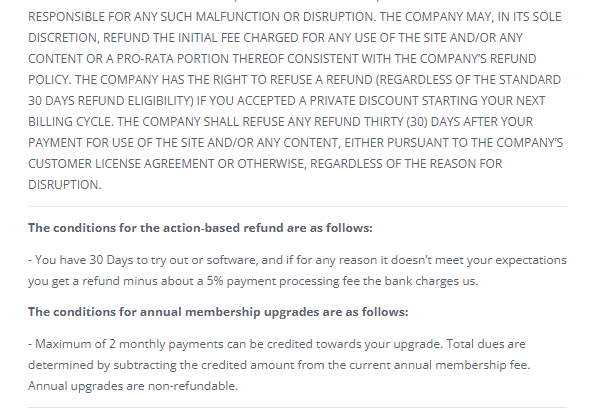Click the 'REFUND THE INITIAL FEE CHARGED' text
The image size is (600, 410).
201,38
